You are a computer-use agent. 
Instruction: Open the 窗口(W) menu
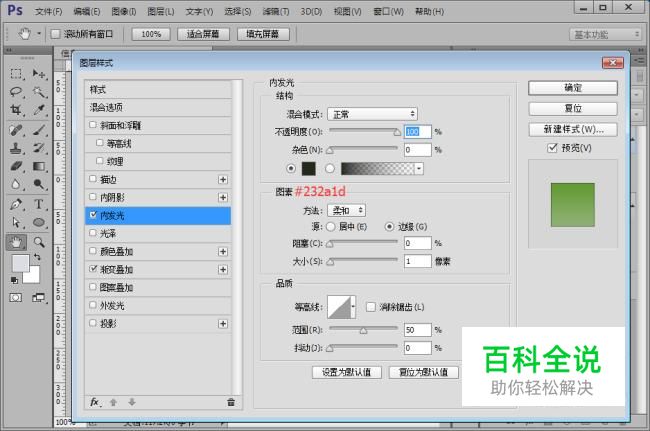point(388,12)
